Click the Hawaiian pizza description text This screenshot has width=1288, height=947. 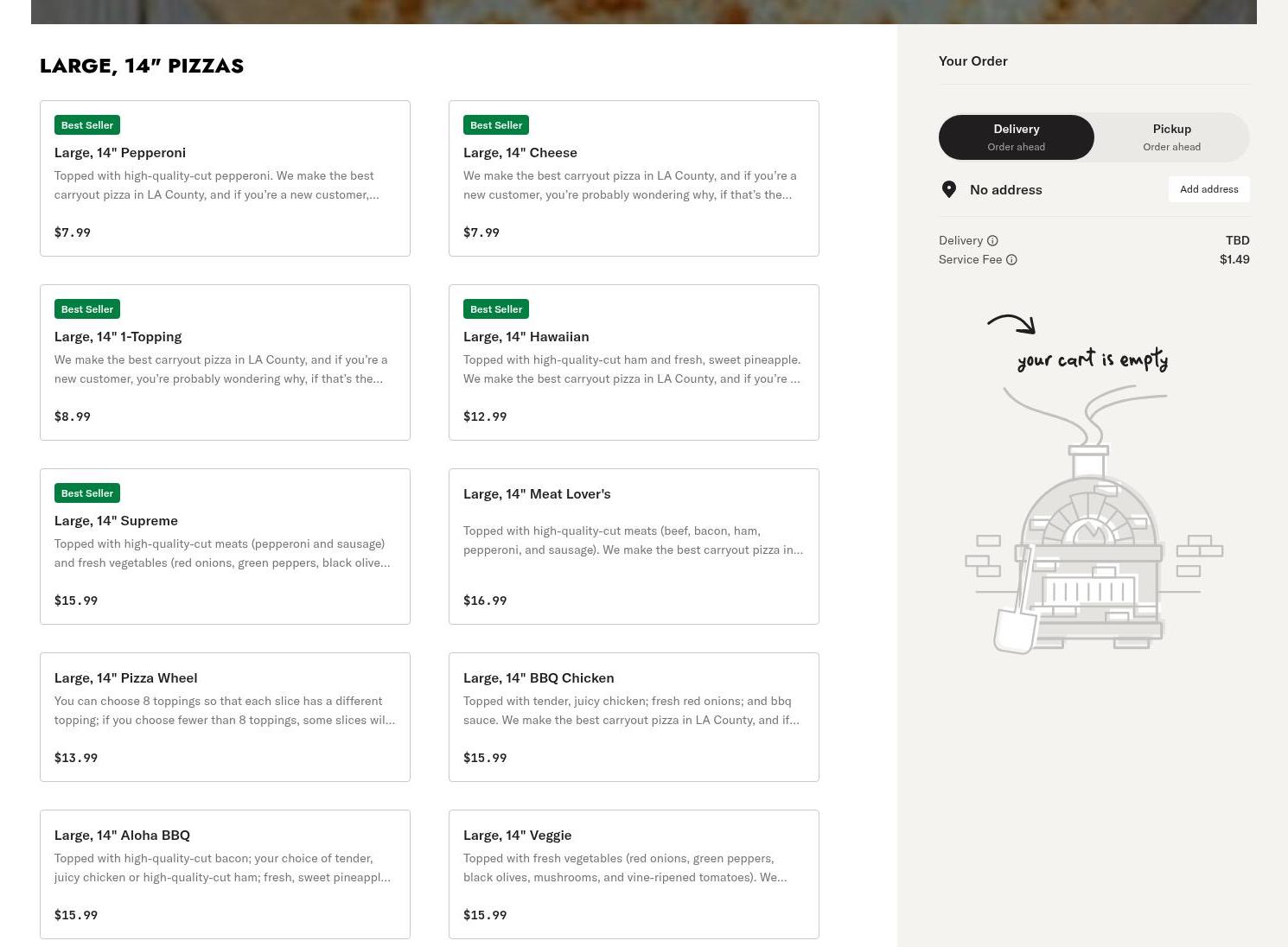[x=632, y=370]
